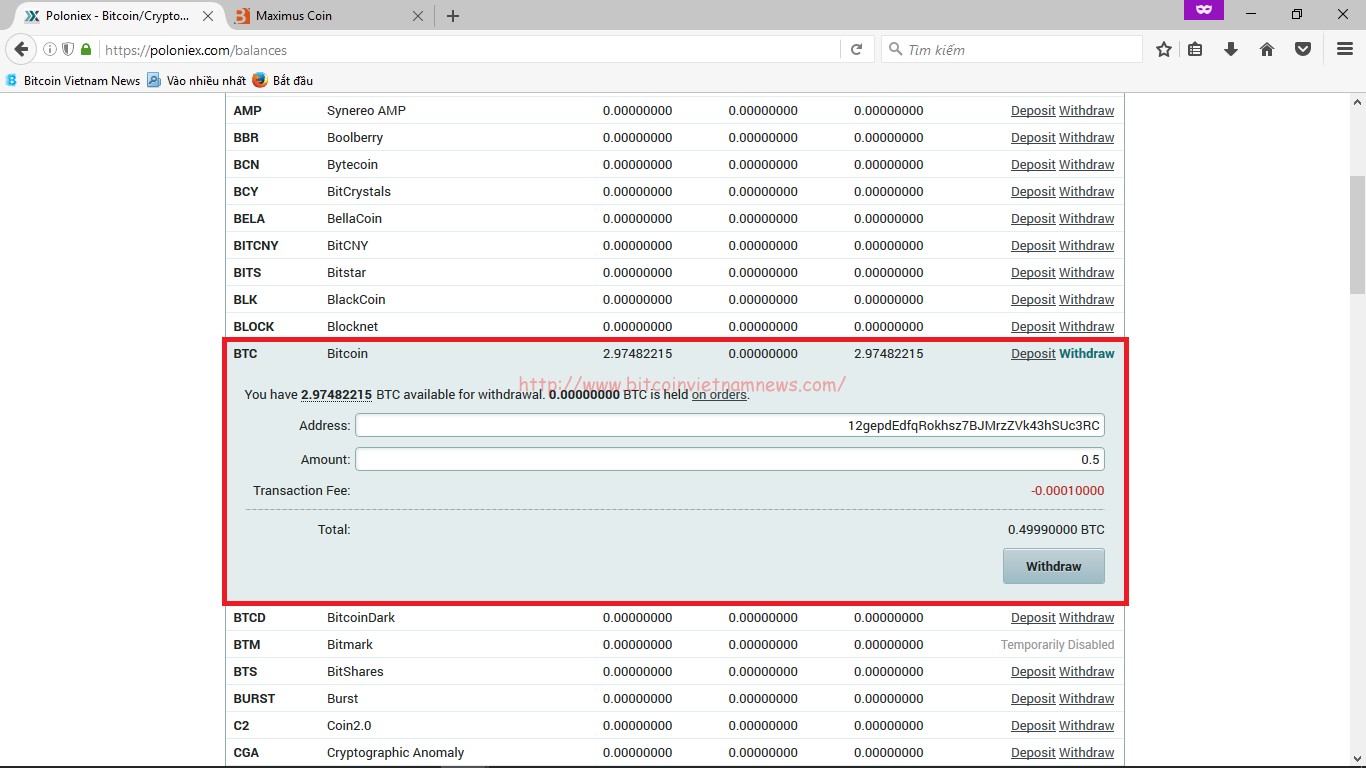
Task: Open the Bắt đầu bookmark
Action: click(282, 80)
